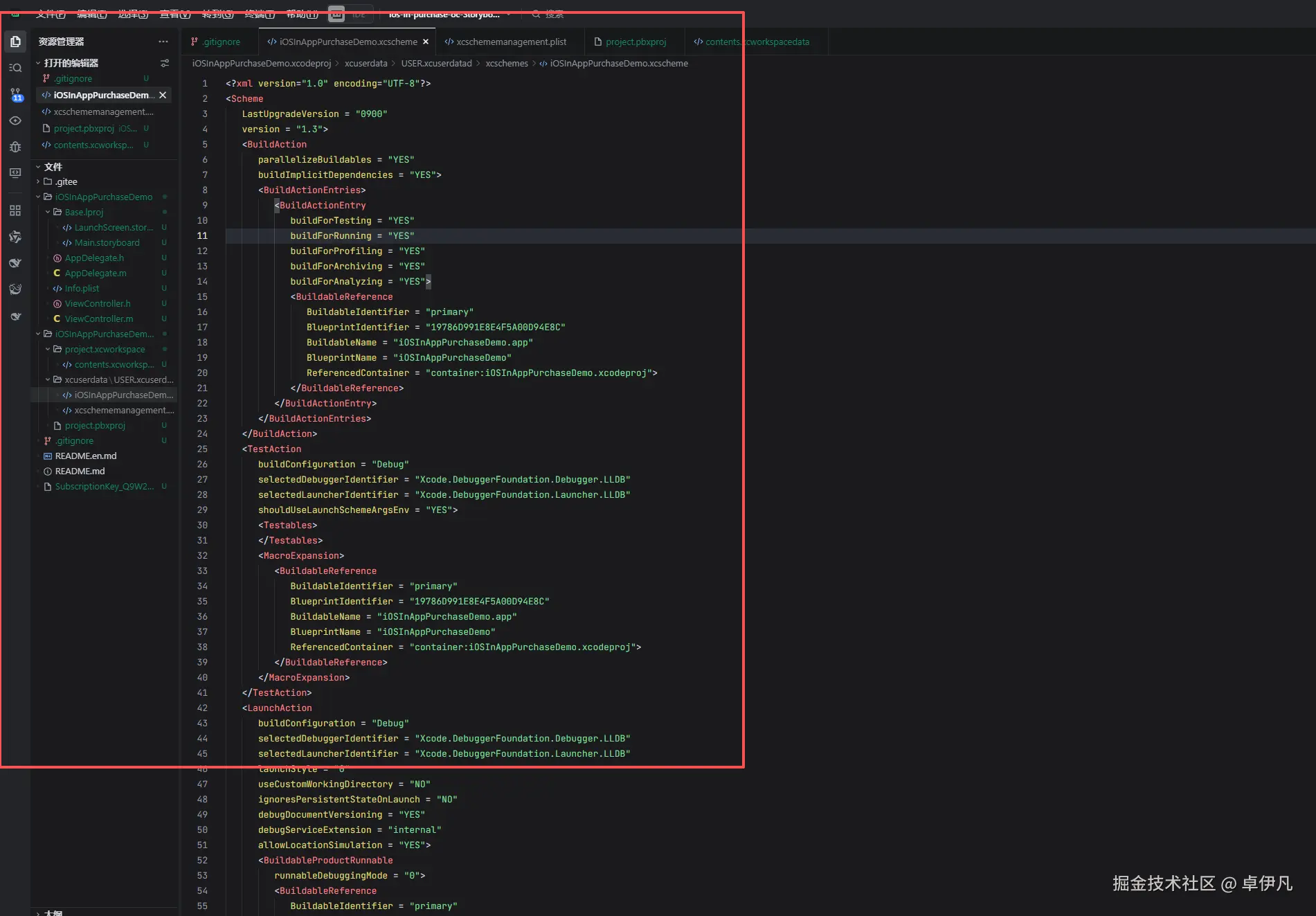Viewport: 1316px width, 916px height.
Task: Click breadcrumb iOSInAppPurchaseDemo.xcodeproj
Action: coord(262,63)
